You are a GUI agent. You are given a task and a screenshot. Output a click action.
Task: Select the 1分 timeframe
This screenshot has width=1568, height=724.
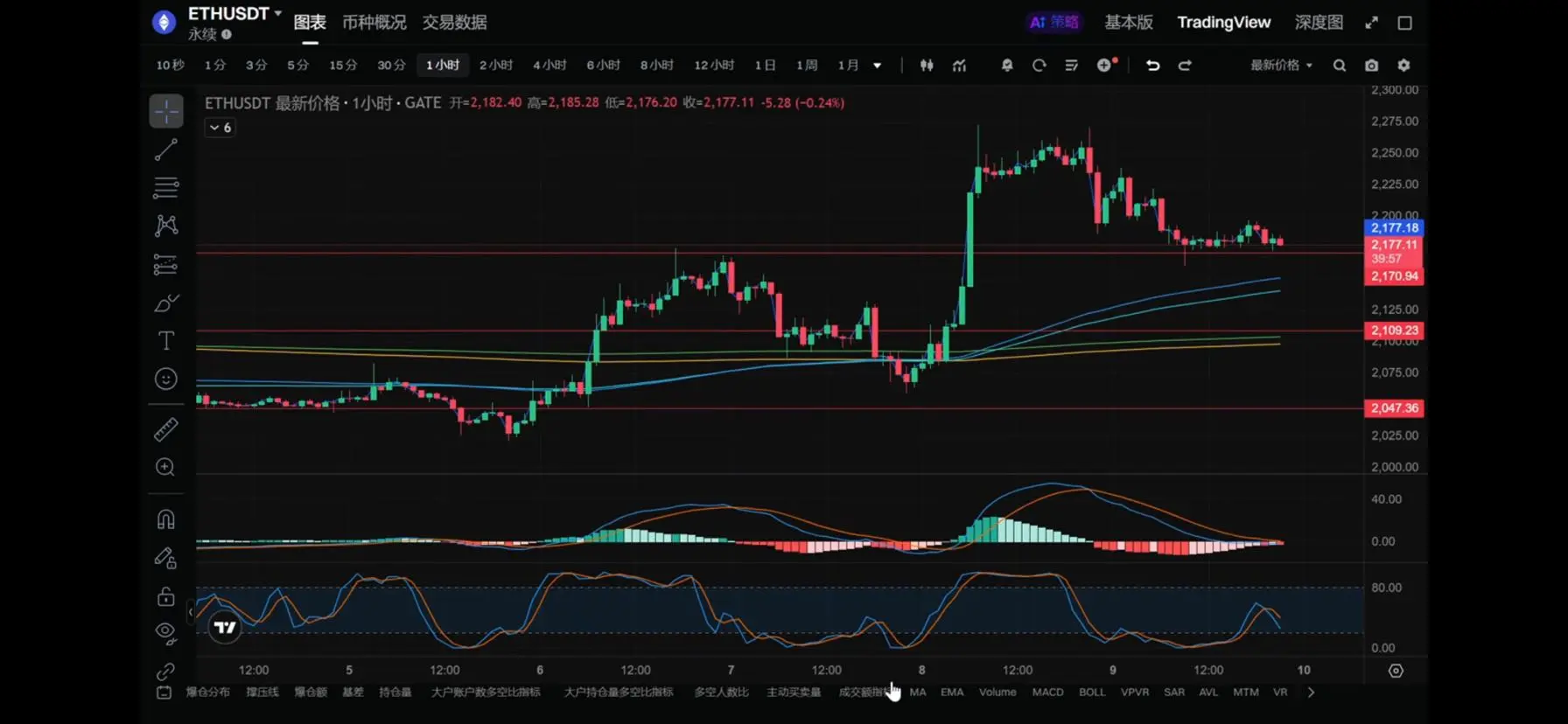[215, 66]
